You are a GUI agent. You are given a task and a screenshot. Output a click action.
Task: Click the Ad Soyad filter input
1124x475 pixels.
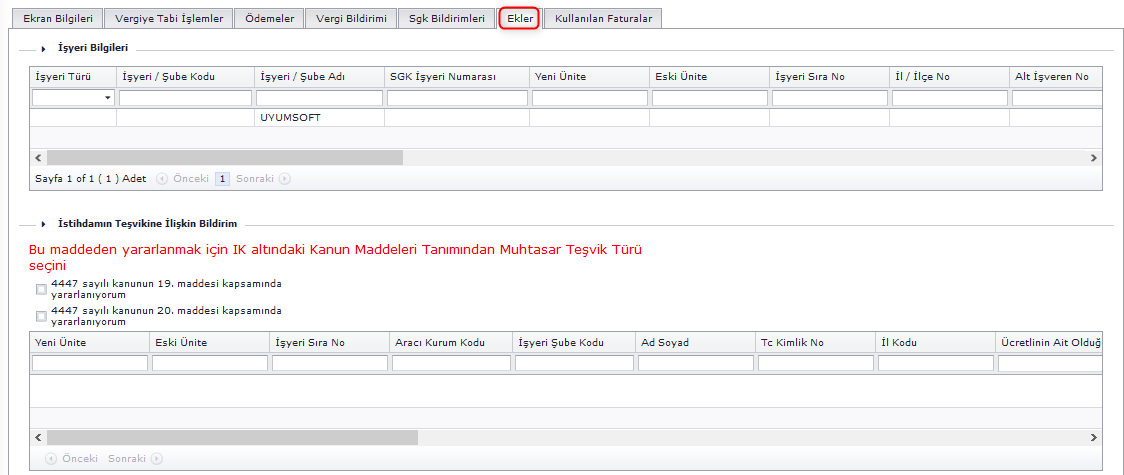(695, 363)
